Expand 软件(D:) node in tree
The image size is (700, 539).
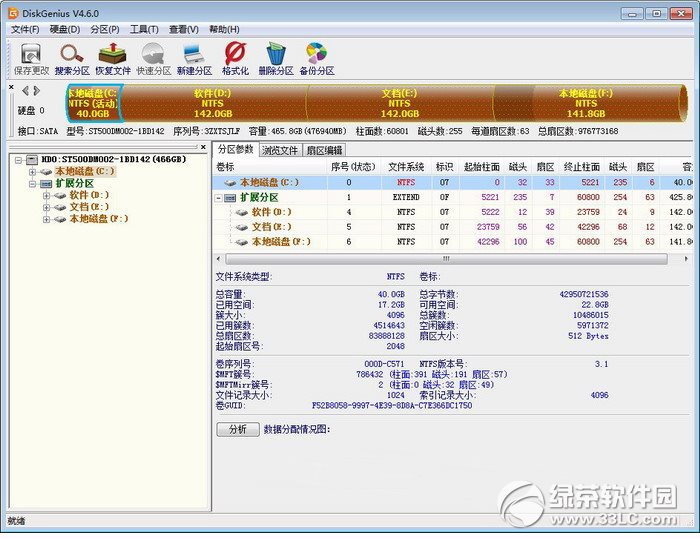46,196
